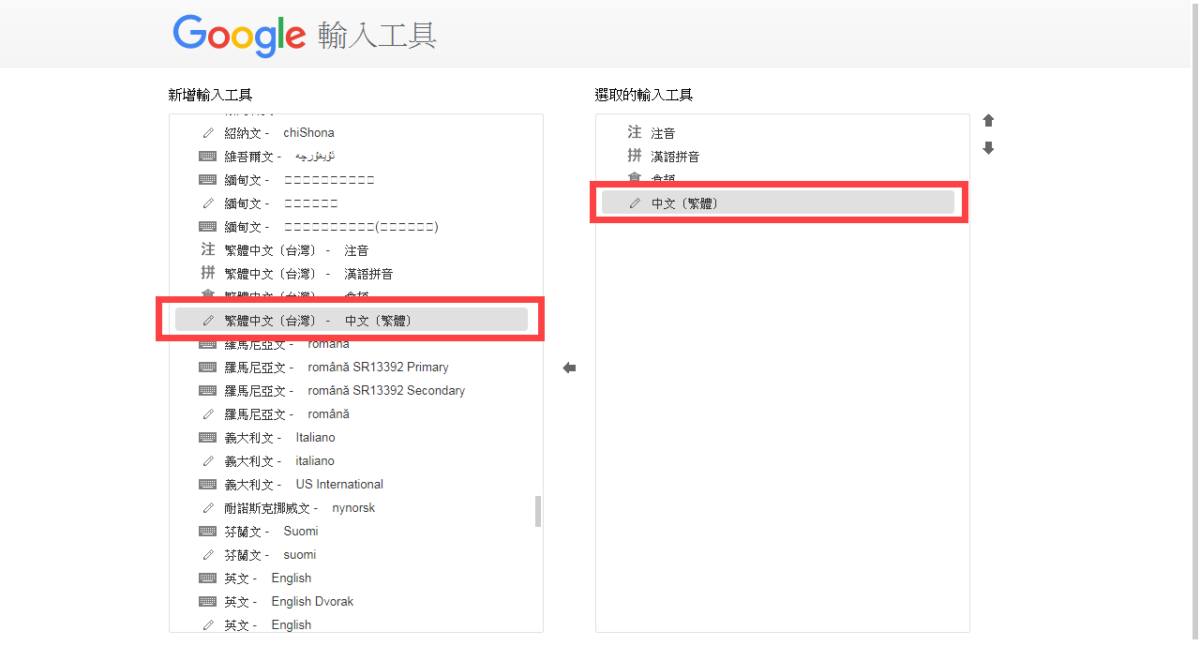Select the 英文 - English keyboard row above Dvorak

tap(351, 578)
